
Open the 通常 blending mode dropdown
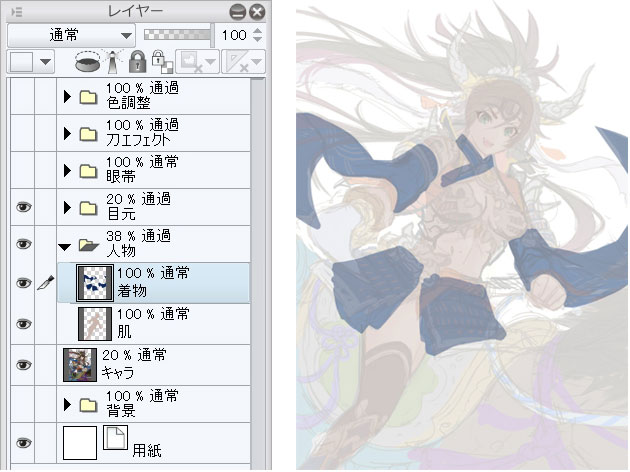71,35
